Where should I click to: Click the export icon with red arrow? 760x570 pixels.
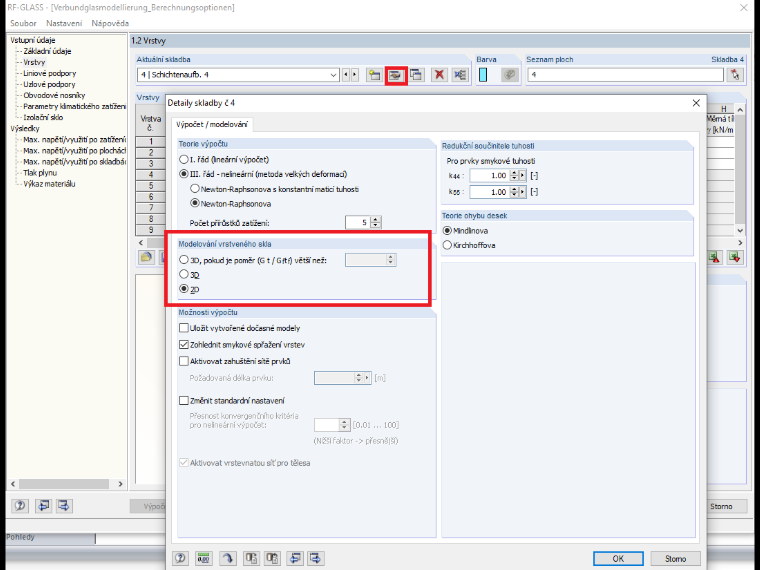tap(714, 257)
